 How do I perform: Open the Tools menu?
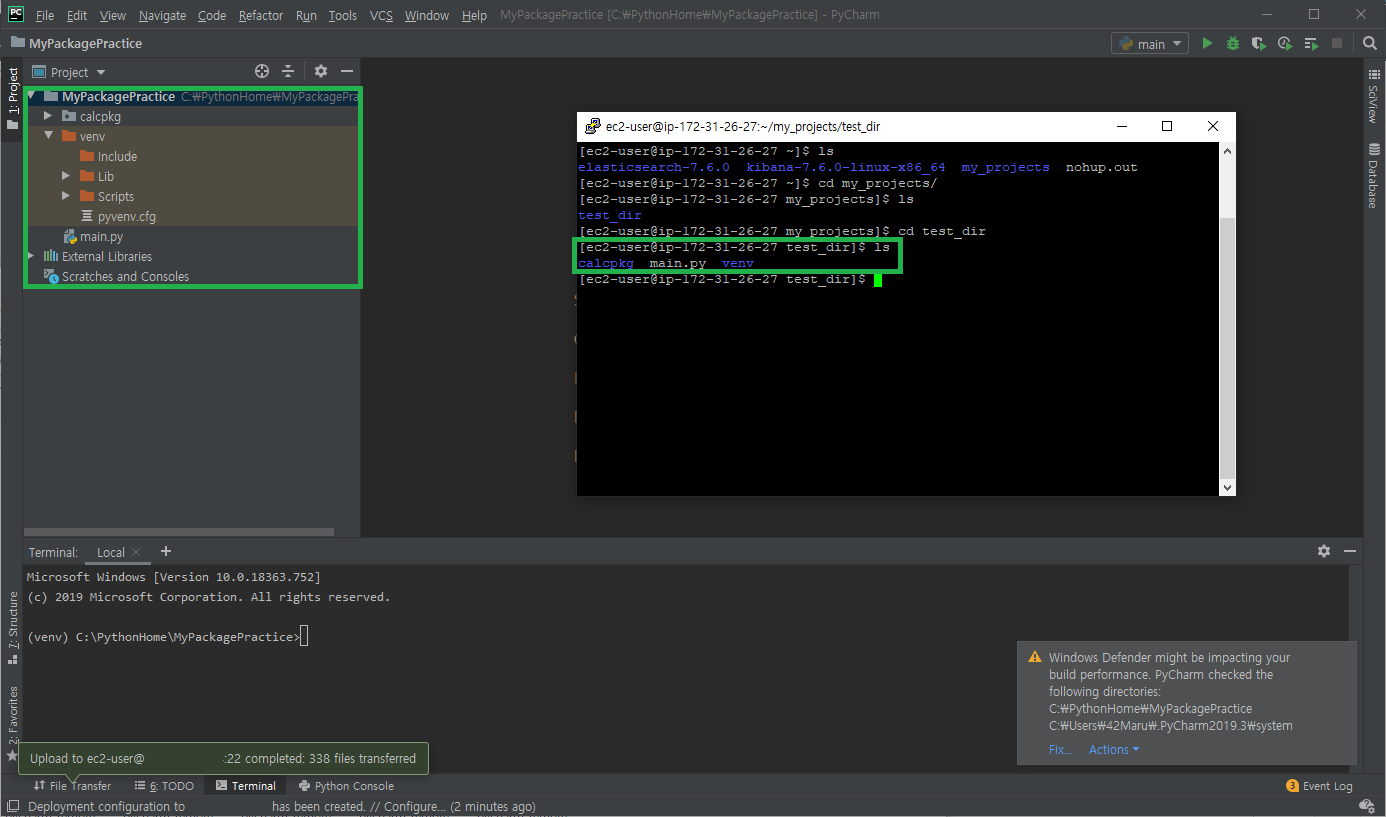342,15
